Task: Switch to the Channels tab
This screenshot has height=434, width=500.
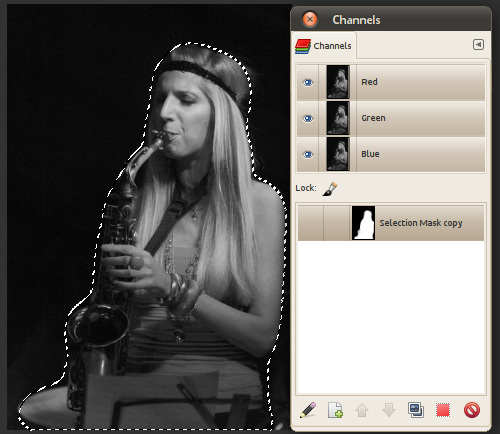Action: pyautogui.click(x=323, y=46)
